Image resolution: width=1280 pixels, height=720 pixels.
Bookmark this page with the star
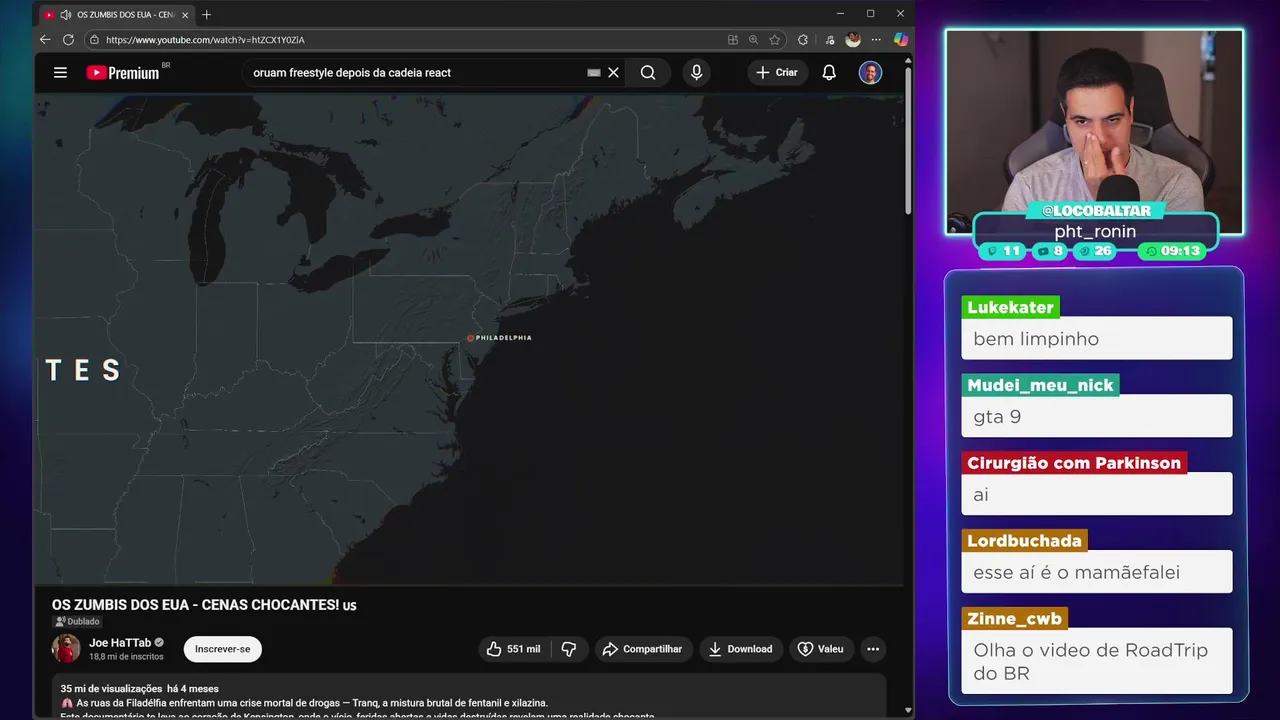click(x=775, y=40)
